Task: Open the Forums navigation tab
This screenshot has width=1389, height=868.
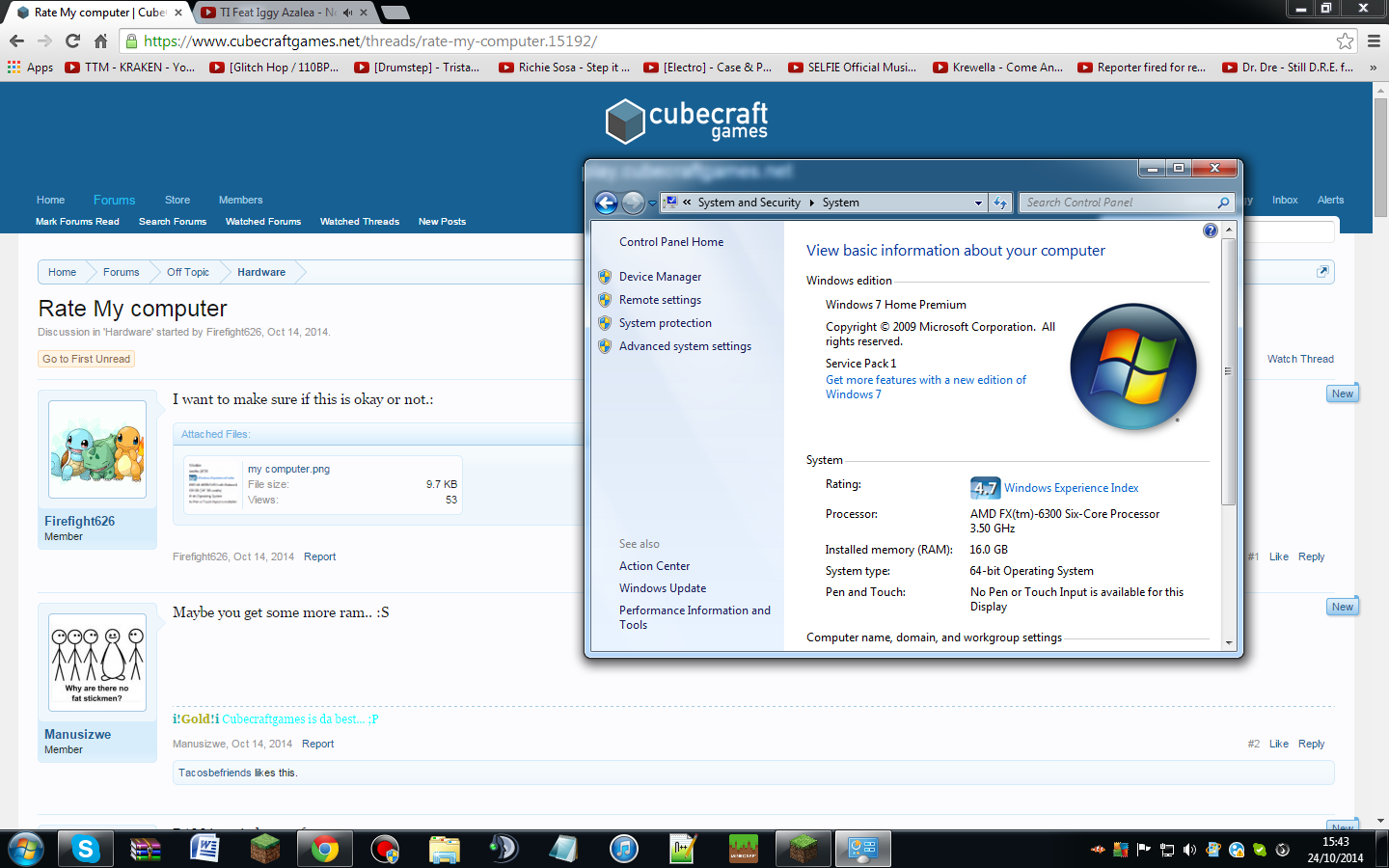Action: click(x=114, y=200)
